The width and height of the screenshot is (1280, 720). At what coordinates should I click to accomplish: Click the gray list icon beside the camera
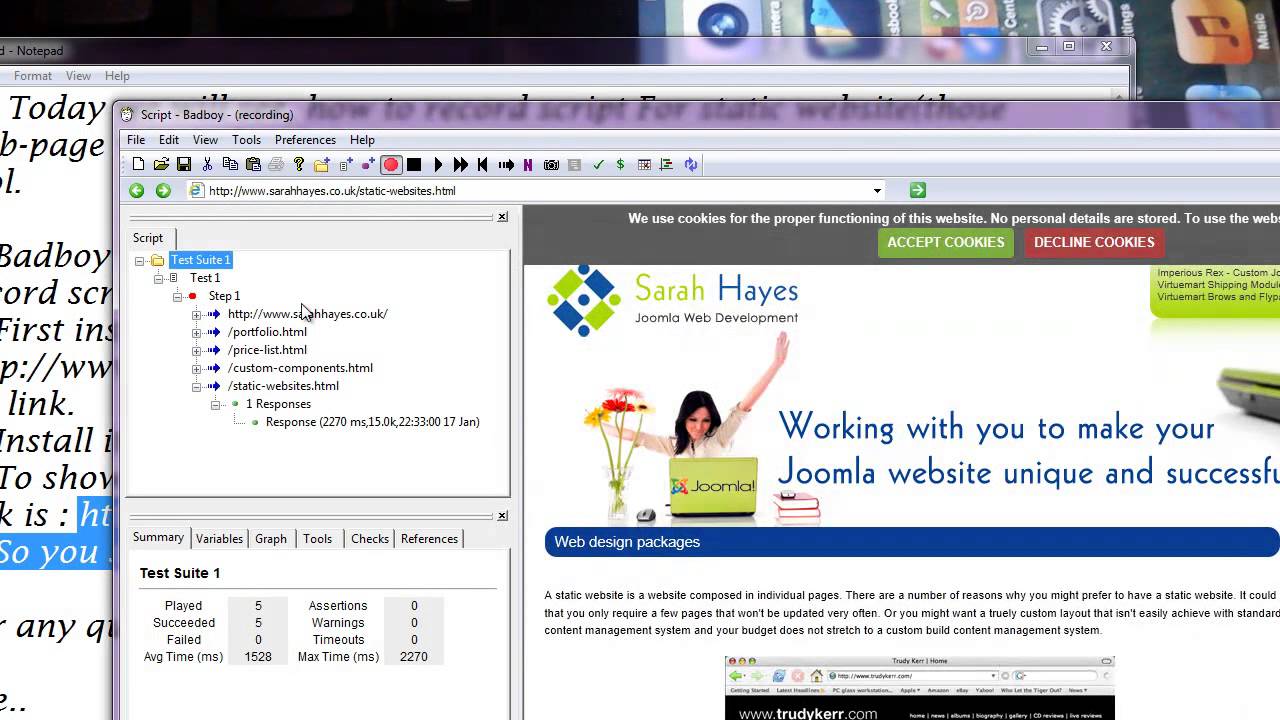pos(574,165)
